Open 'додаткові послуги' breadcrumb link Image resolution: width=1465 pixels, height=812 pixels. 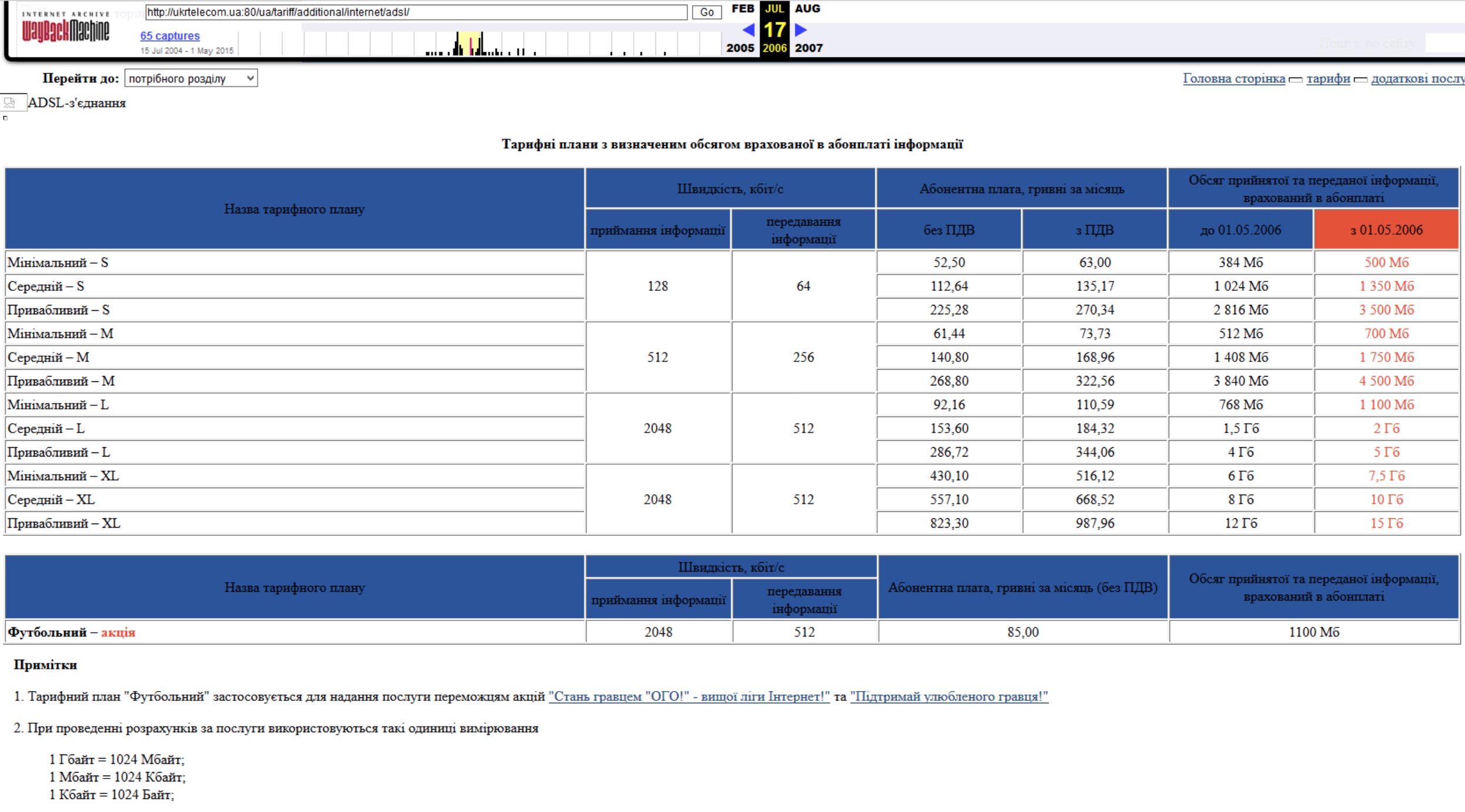1417,78
